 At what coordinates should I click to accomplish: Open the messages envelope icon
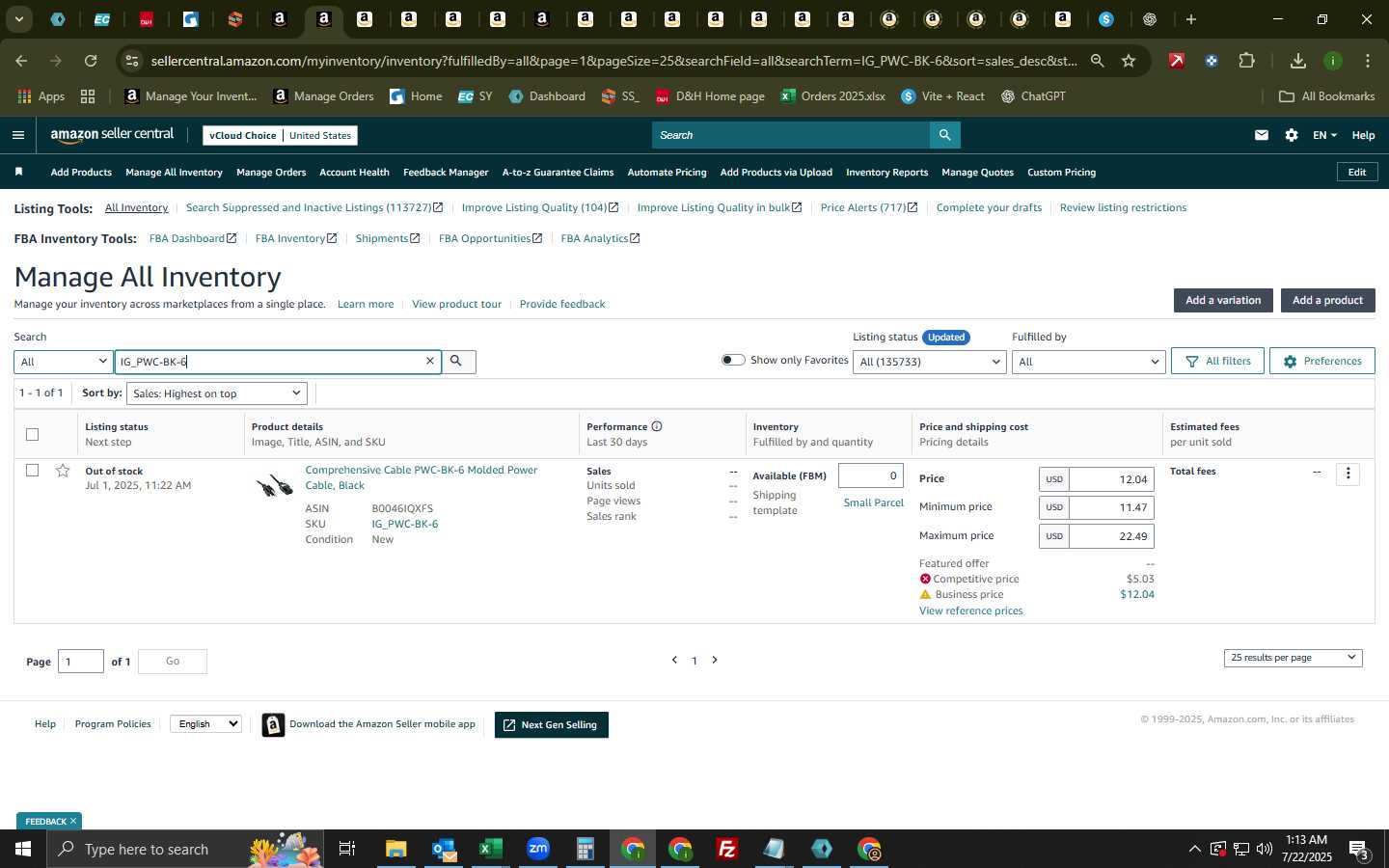pyautogui.click(x=1261, y=135)
